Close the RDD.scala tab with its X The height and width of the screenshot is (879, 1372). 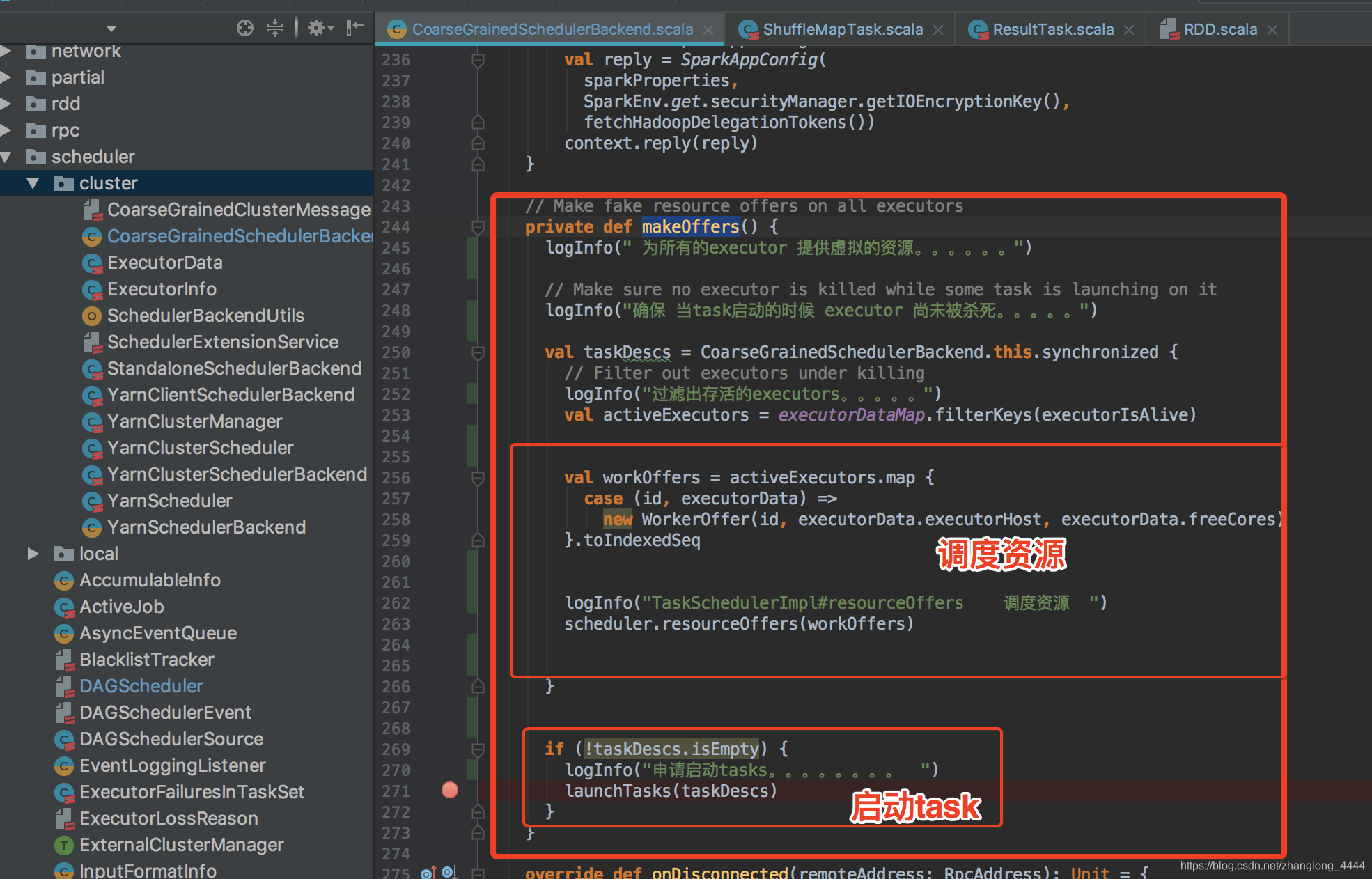[1272, 29]
